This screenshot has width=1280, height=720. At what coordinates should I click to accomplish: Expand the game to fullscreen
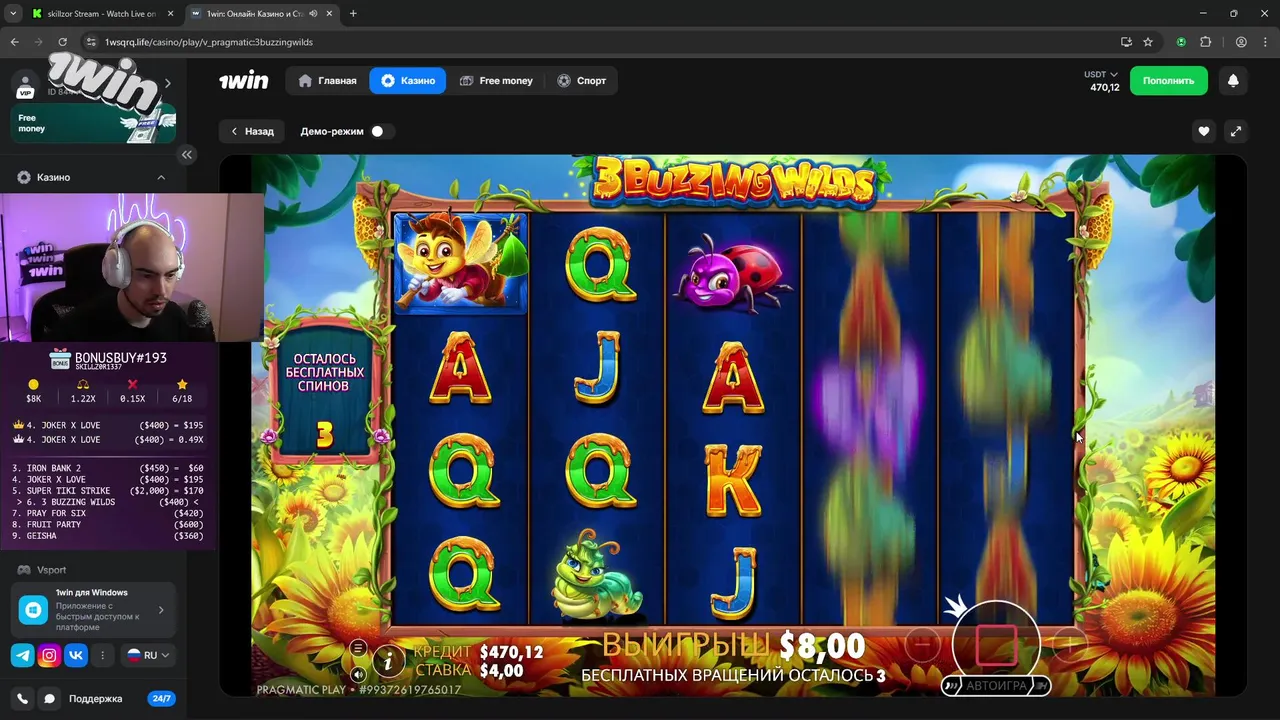point(1236,131)
